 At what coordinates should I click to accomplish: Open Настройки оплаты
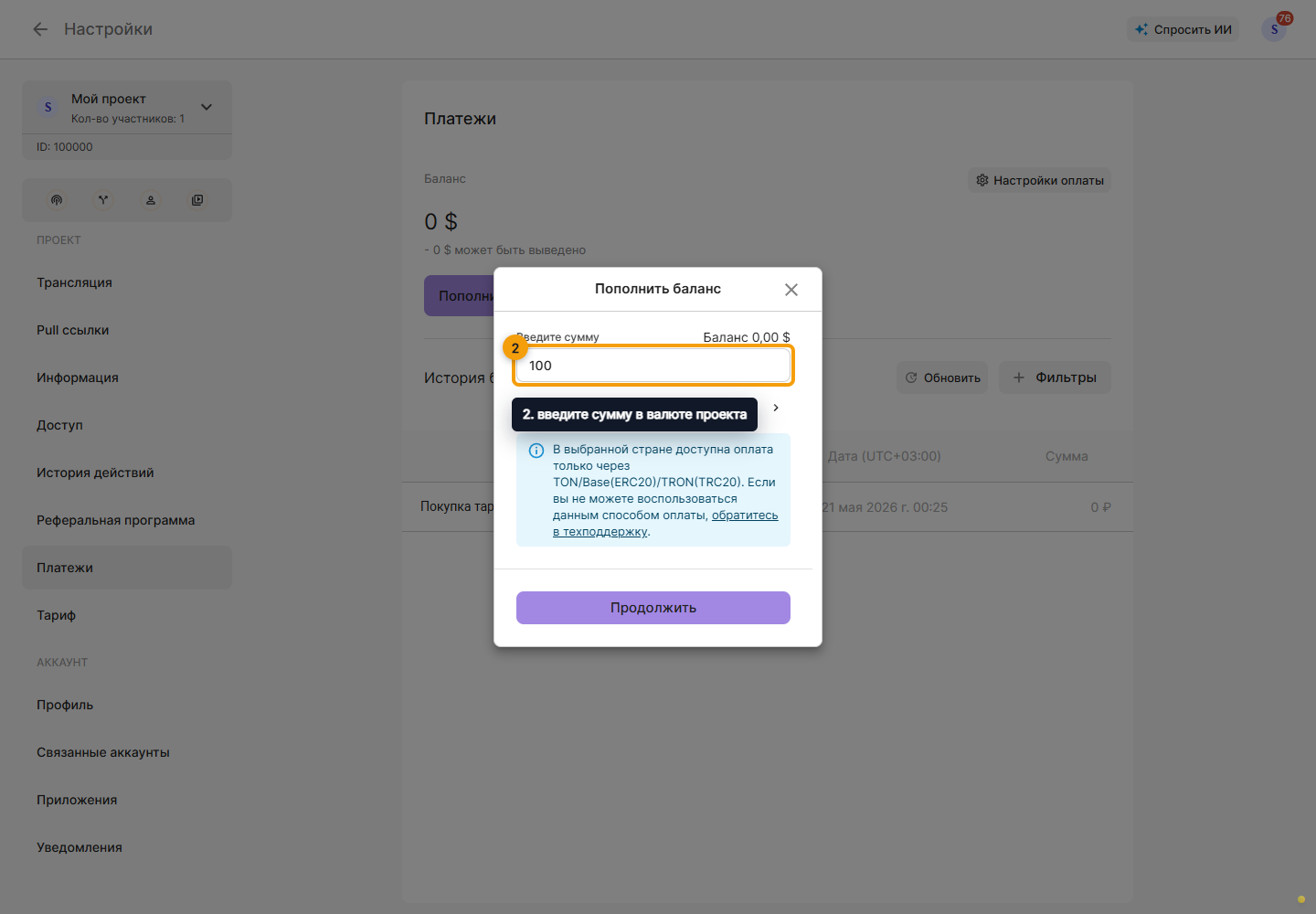(x=1040, y=180)
